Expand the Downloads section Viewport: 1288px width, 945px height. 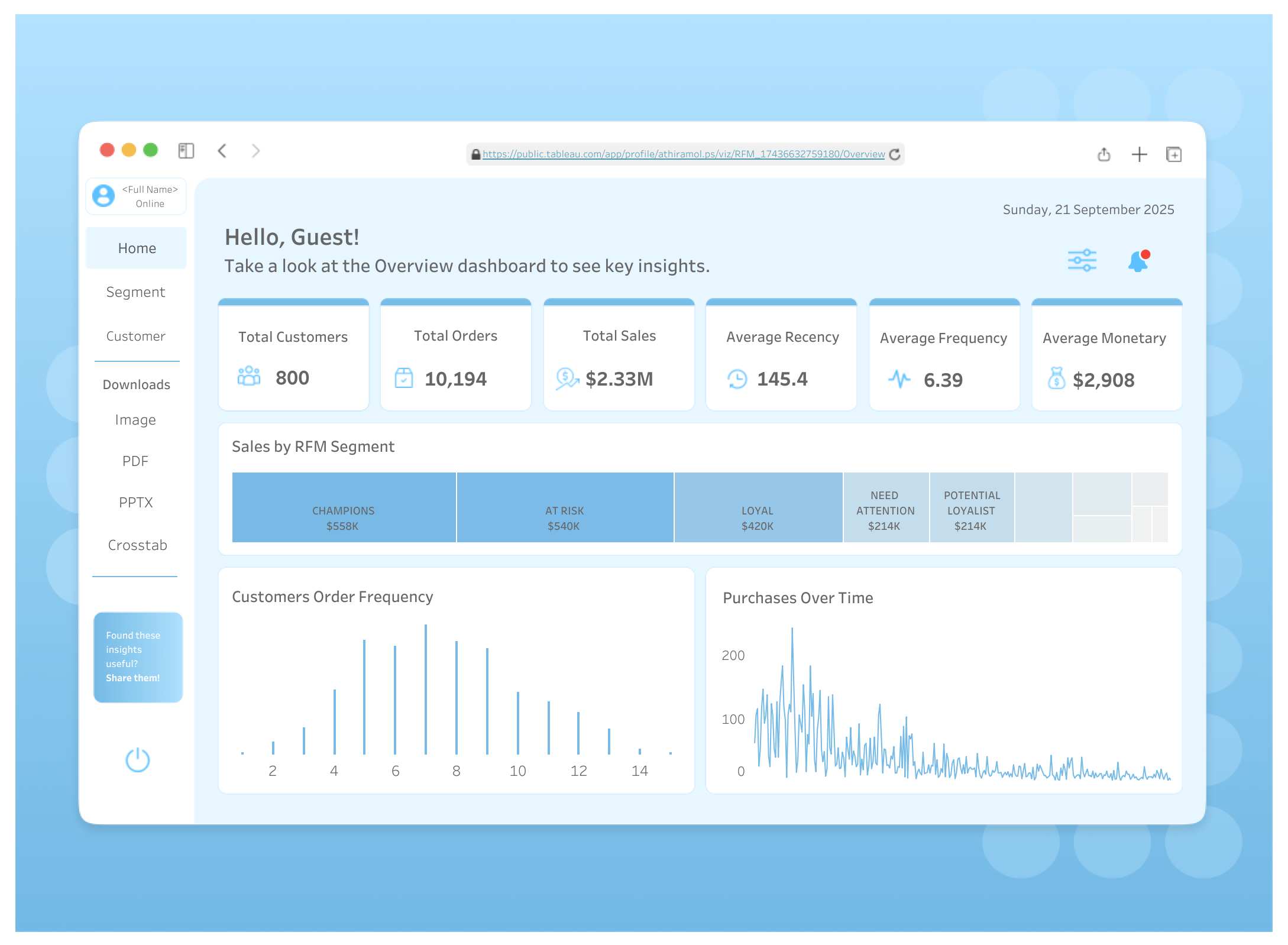coord(135,384)
